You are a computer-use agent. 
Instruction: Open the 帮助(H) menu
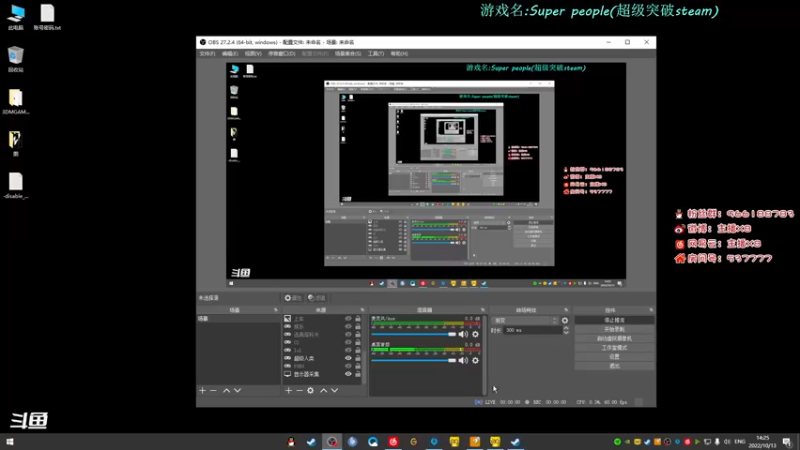tap(399, 54)
